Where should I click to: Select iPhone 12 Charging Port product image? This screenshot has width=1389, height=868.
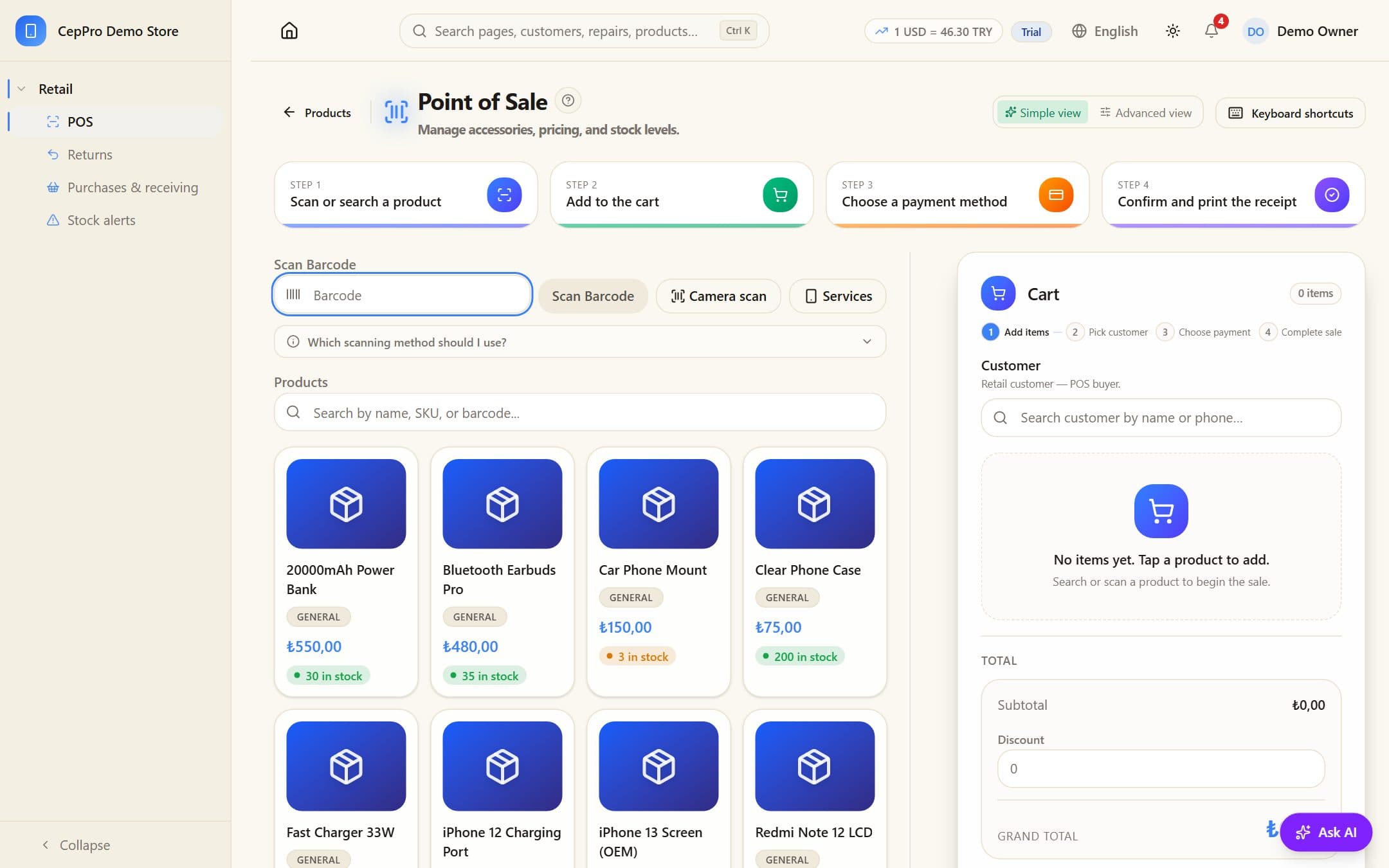coord(502,766)
